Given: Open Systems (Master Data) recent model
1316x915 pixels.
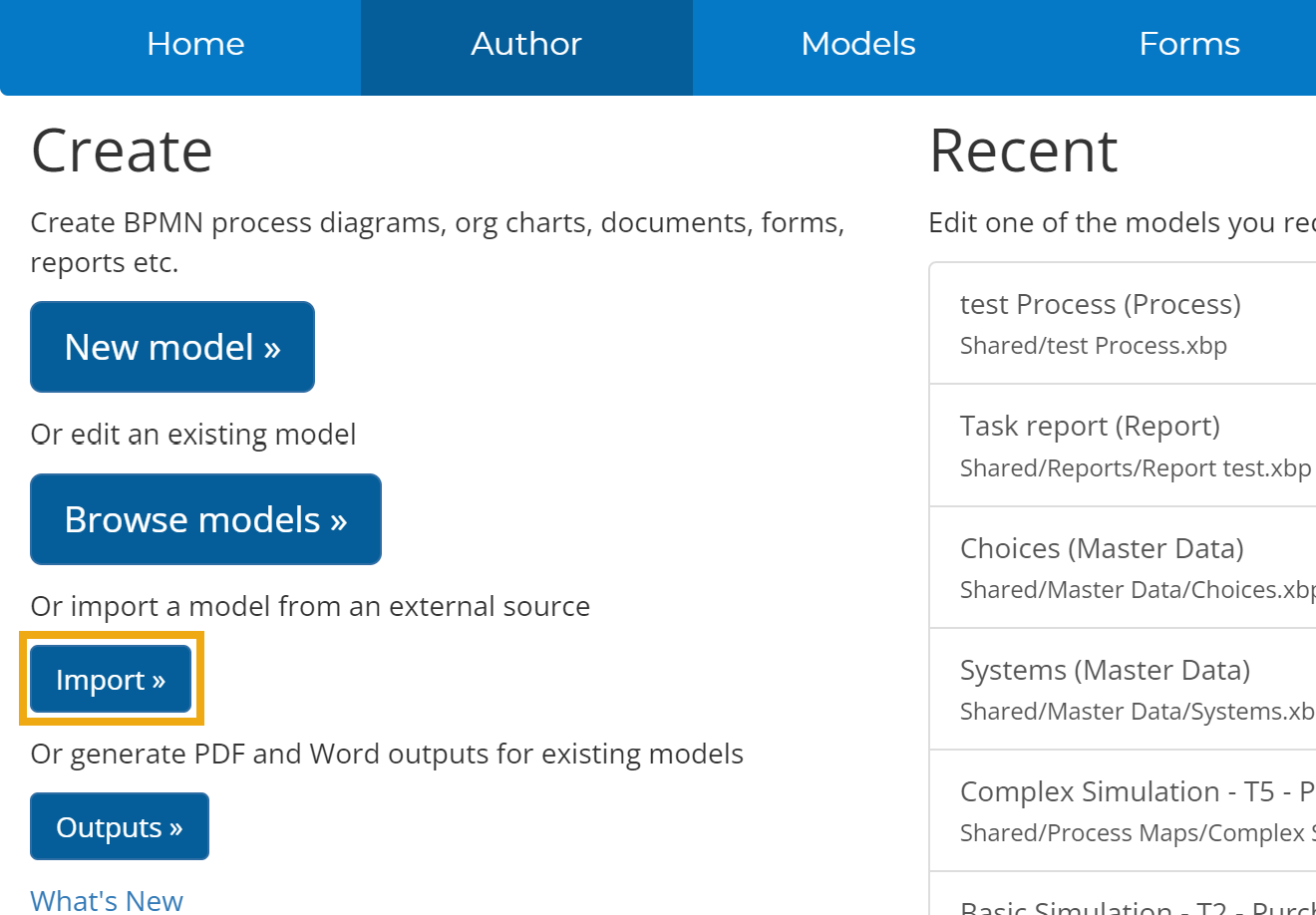Looking at the screenshot, I should (1105, 670).
